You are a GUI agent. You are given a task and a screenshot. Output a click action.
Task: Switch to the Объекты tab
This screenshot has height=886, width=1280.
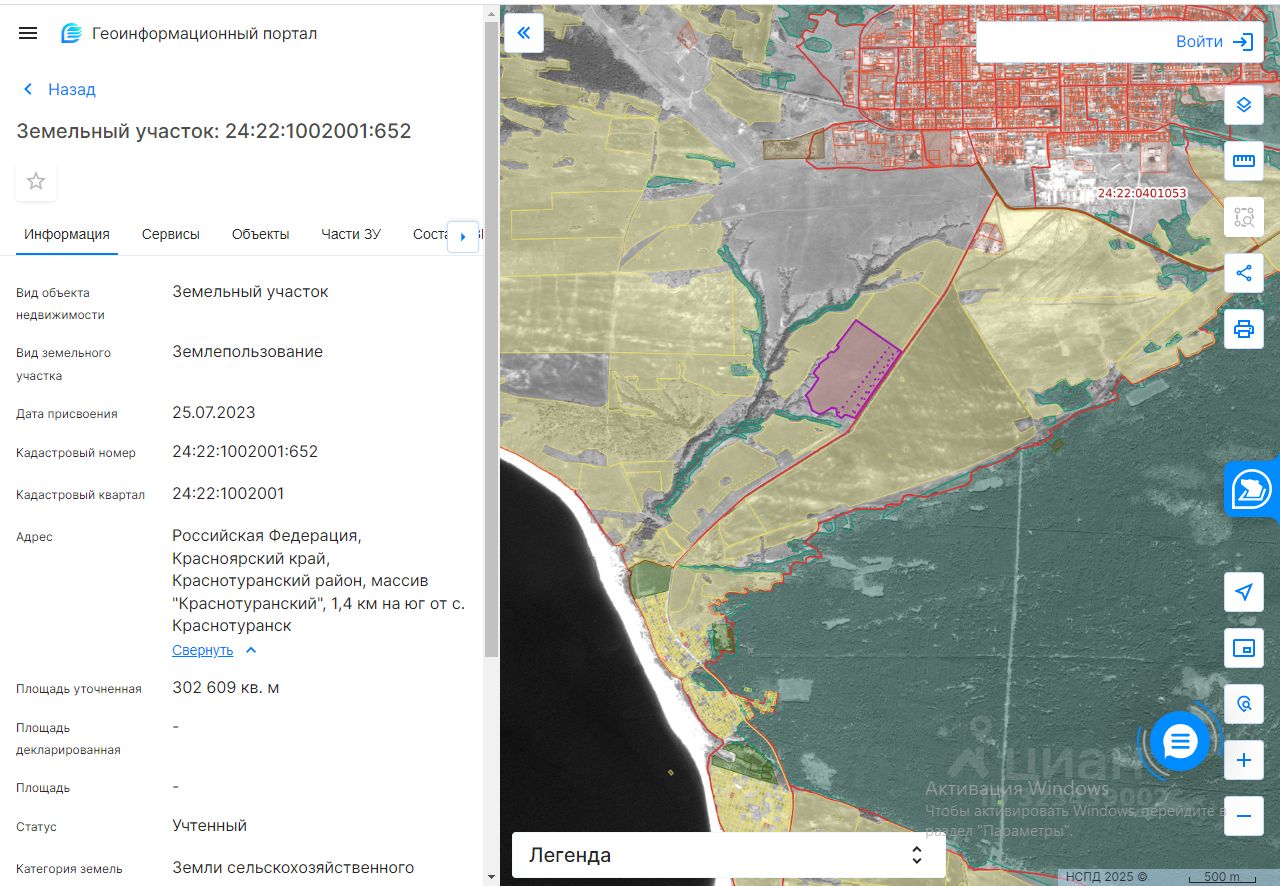point(261,234)
